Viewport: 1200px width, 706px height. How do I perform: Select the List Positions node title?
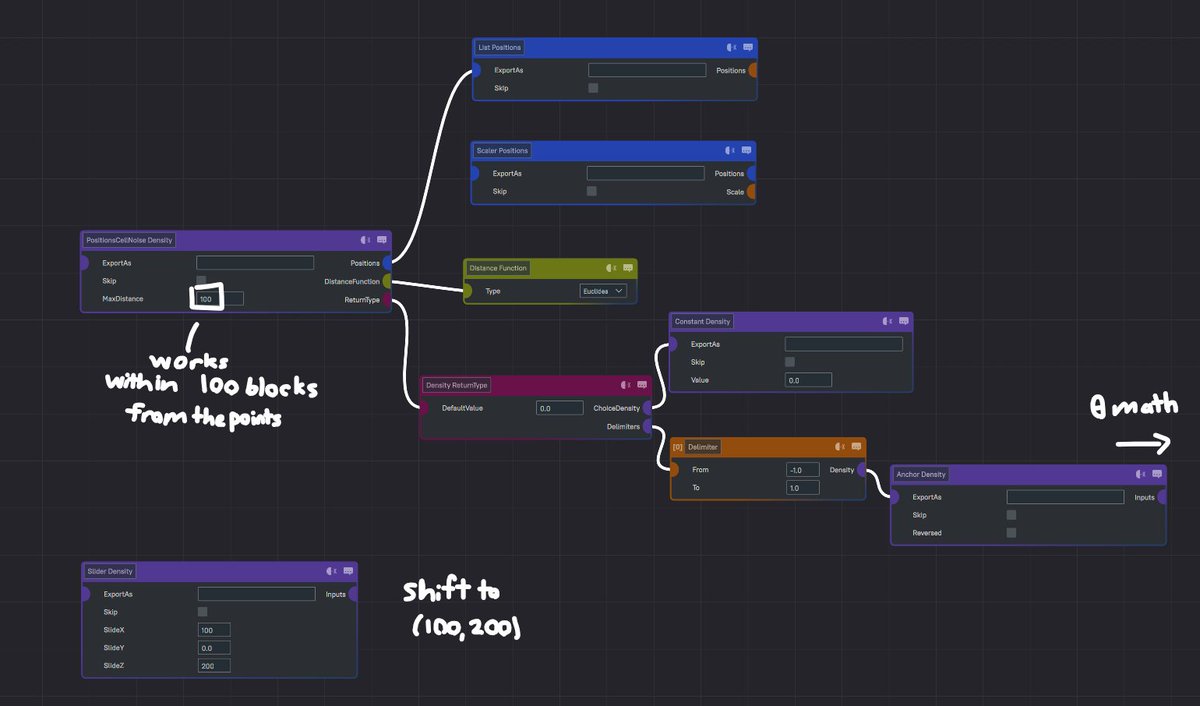(x=499, y=47)
